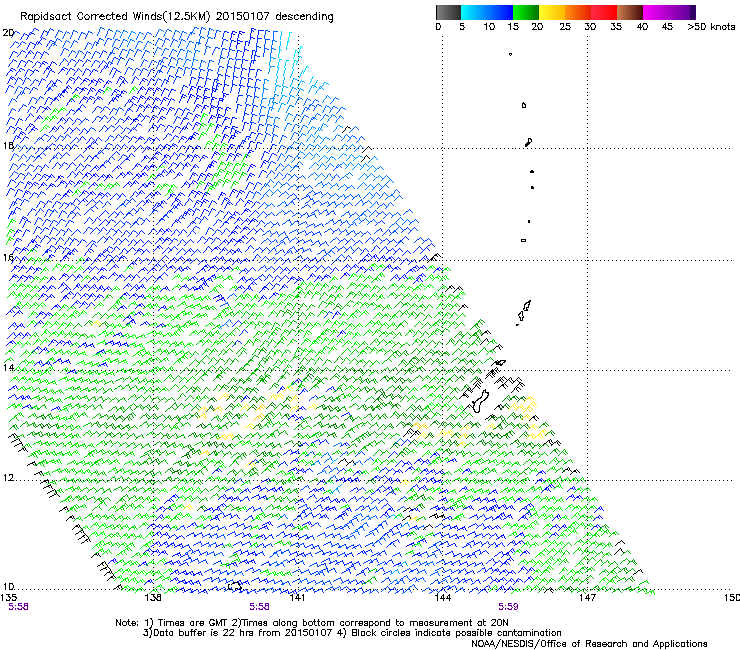Click the longitude '144' axis label

(x=442, y=598)
